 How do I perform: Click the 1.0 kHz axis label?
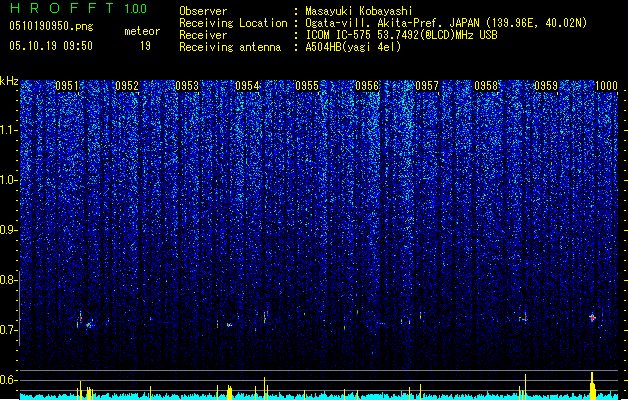(8, 180)
